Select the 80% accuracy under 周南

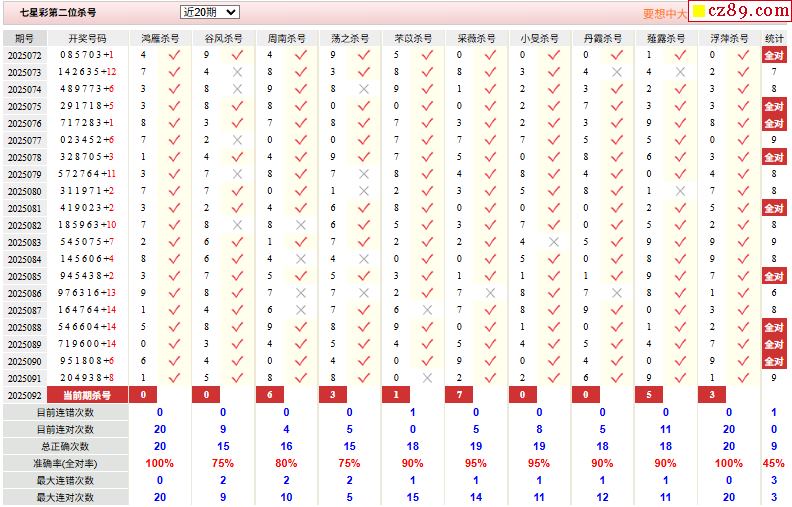286,464
